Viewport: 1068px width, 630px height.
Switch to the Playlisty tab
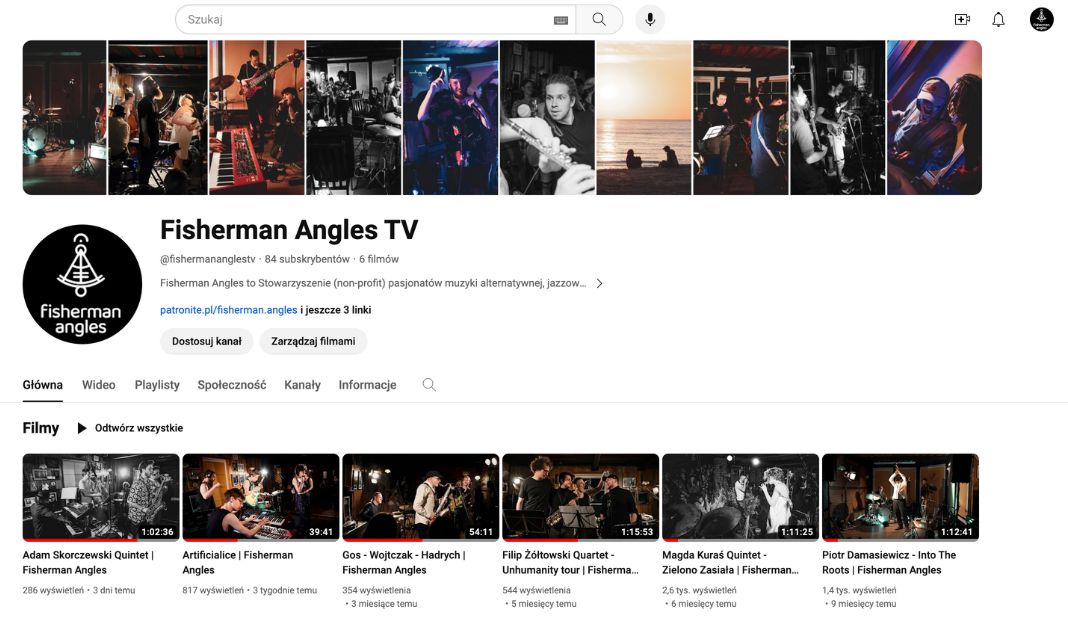coord(157,385)
